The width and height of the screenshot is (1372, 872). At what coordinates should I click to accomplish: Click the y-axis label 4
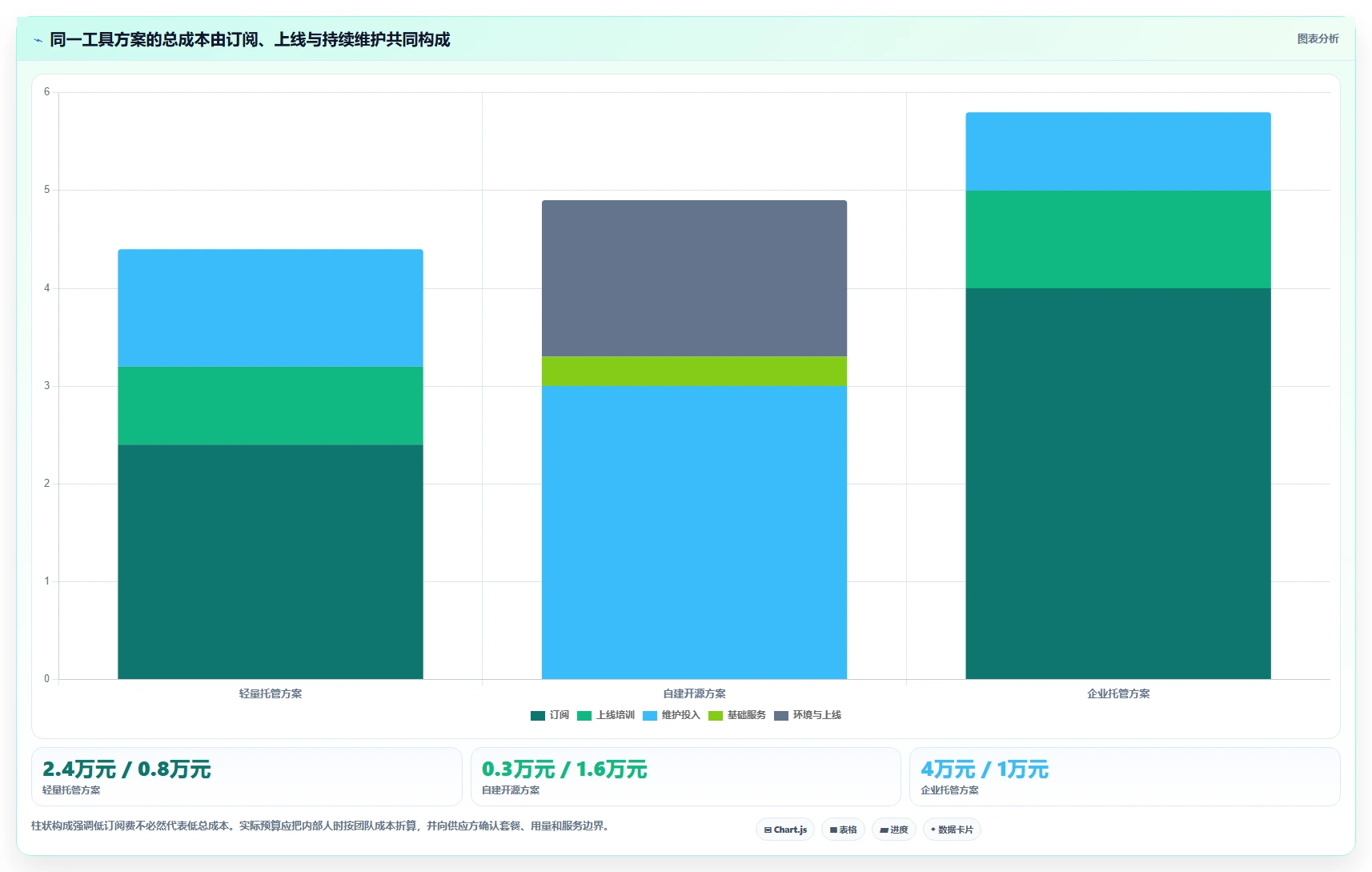coord(46,288)
